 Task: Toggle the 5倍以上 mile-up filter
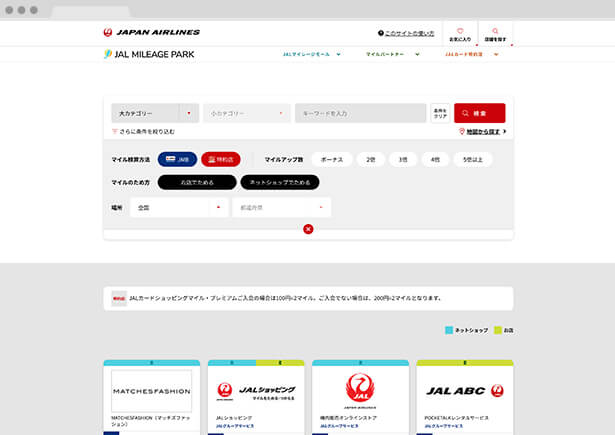coord(472,159)
